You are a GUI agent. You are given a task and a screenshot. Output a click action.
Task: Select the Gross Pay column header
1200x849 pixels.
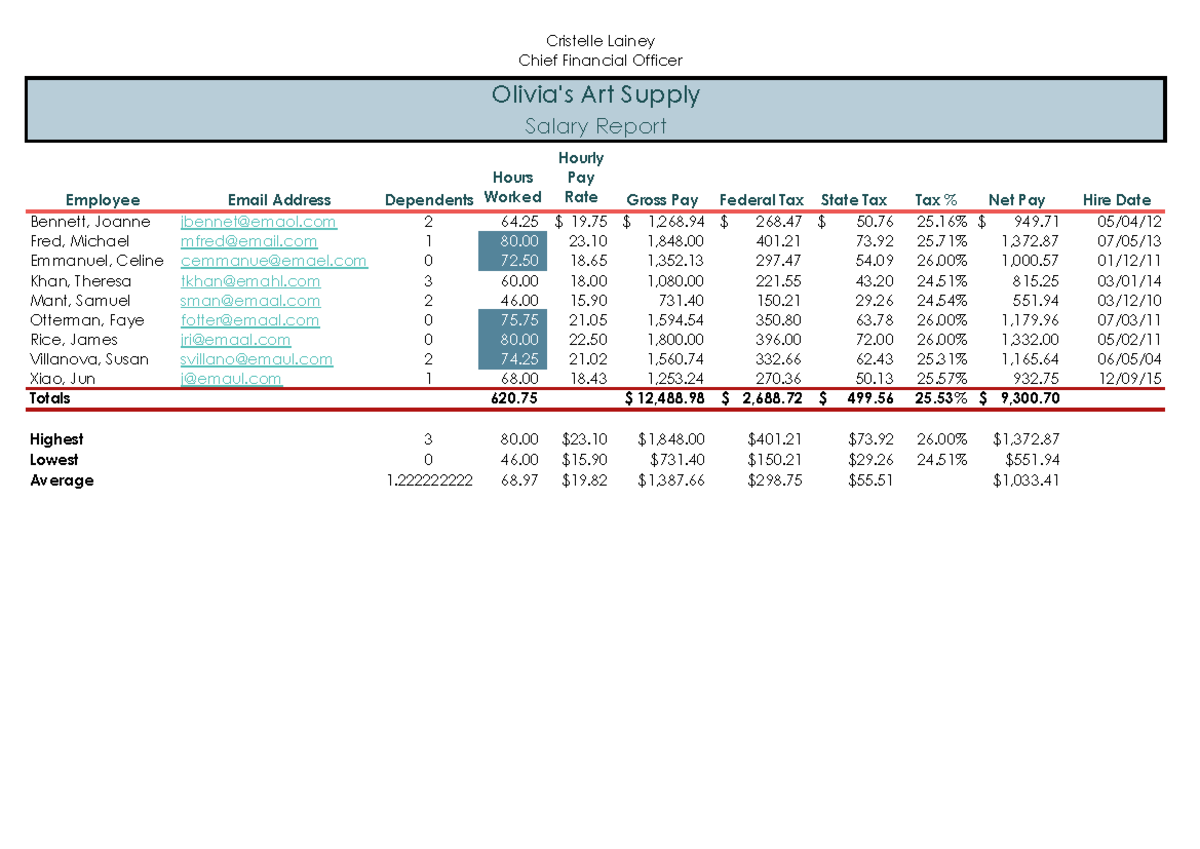click(x=662, y=199)
